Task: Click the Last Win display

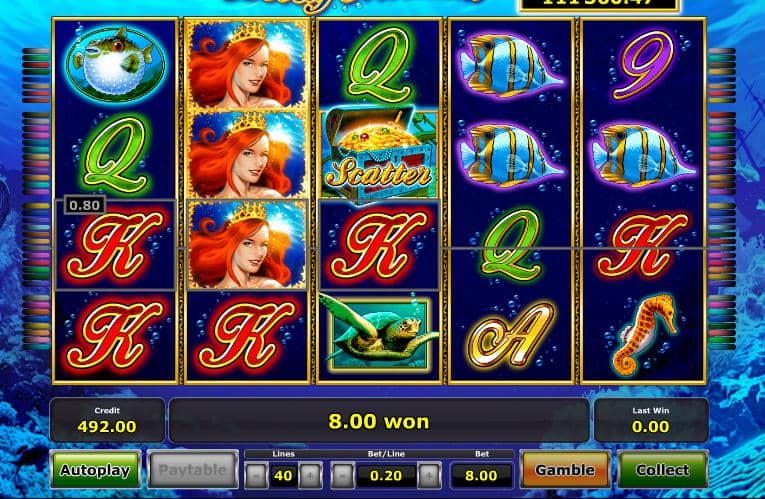Action: (651, 420)
